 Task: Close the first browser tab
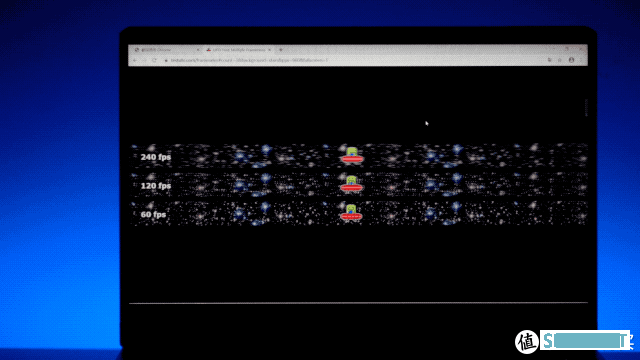(198, 50)
